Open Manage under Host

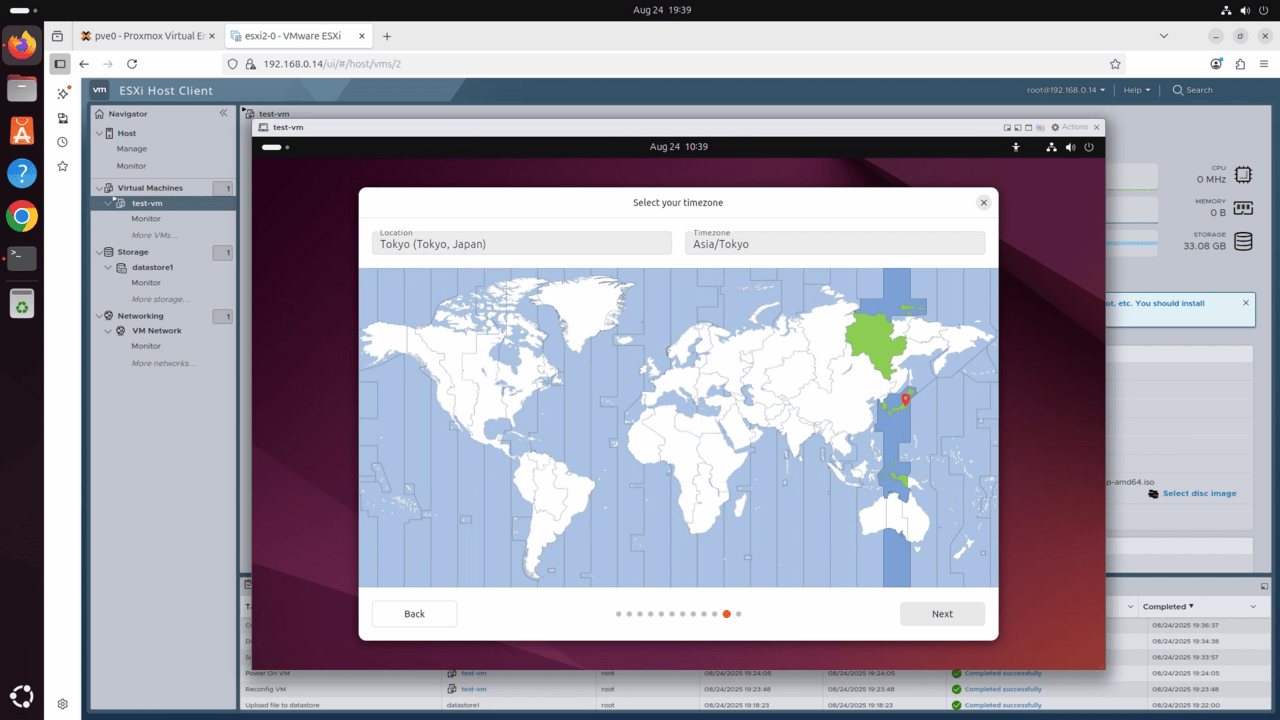(x=132, y=149)
